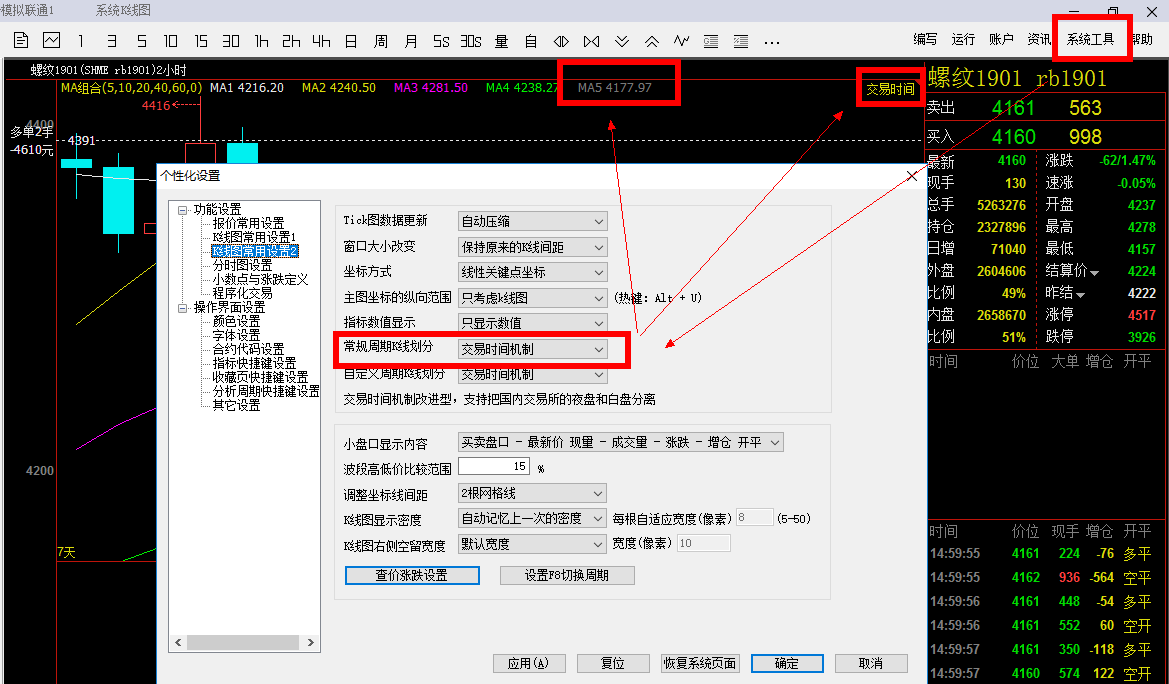The image size is (1169, 684).
Task: Switch to 30-minute period
Action: point(231,41)
